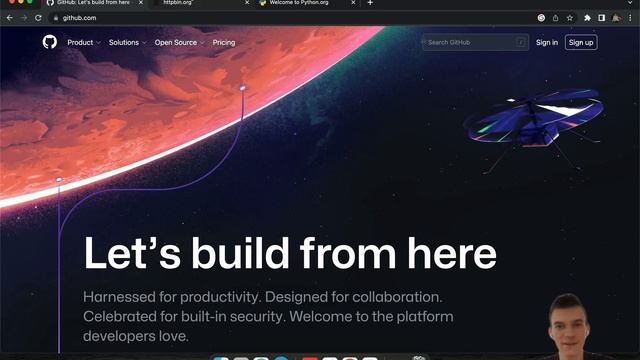Click the "Harnessed for productivity" paragraph text
The image size is (640, 360).
pos(268,316)
